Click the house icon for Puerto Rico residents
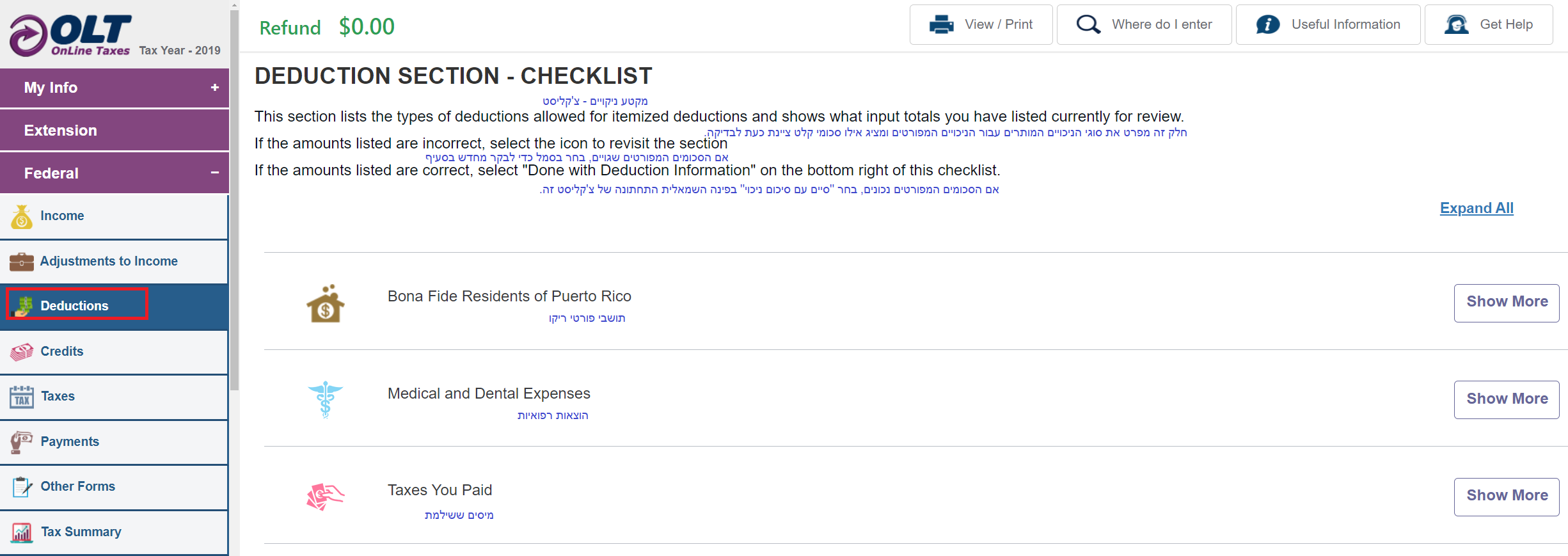The width and height of the screenshot is (1568, 556). 326,304
